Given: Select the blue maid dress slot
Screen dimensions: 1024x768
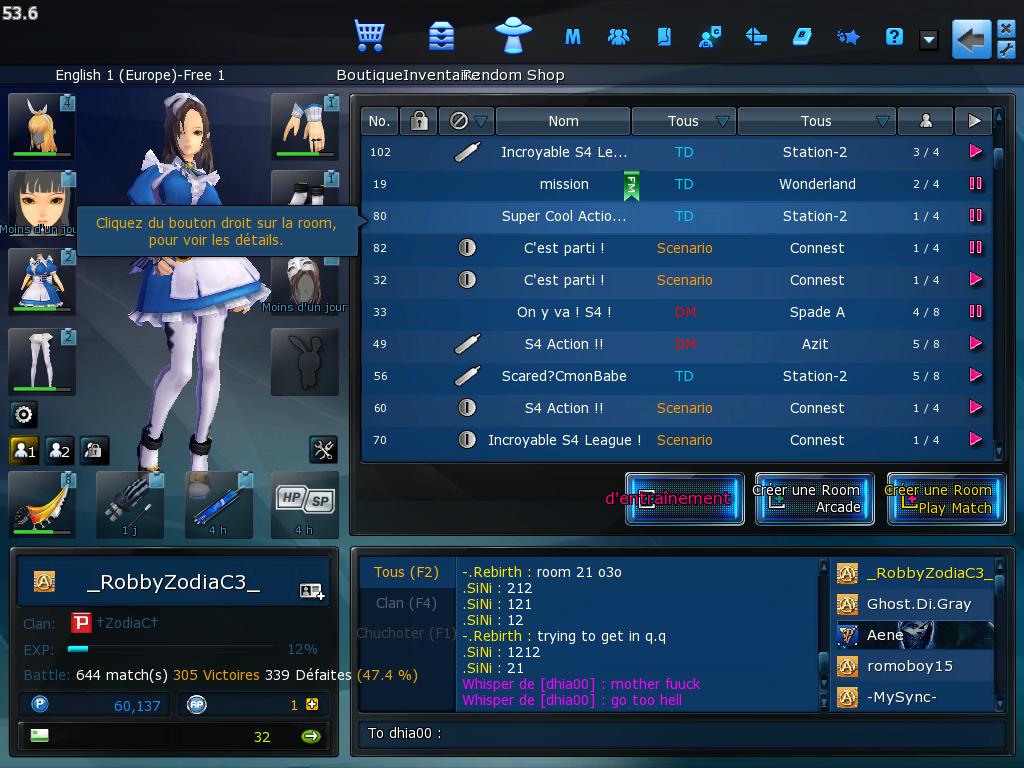Looking at the screenshot, I should click(x=42, y=282).
